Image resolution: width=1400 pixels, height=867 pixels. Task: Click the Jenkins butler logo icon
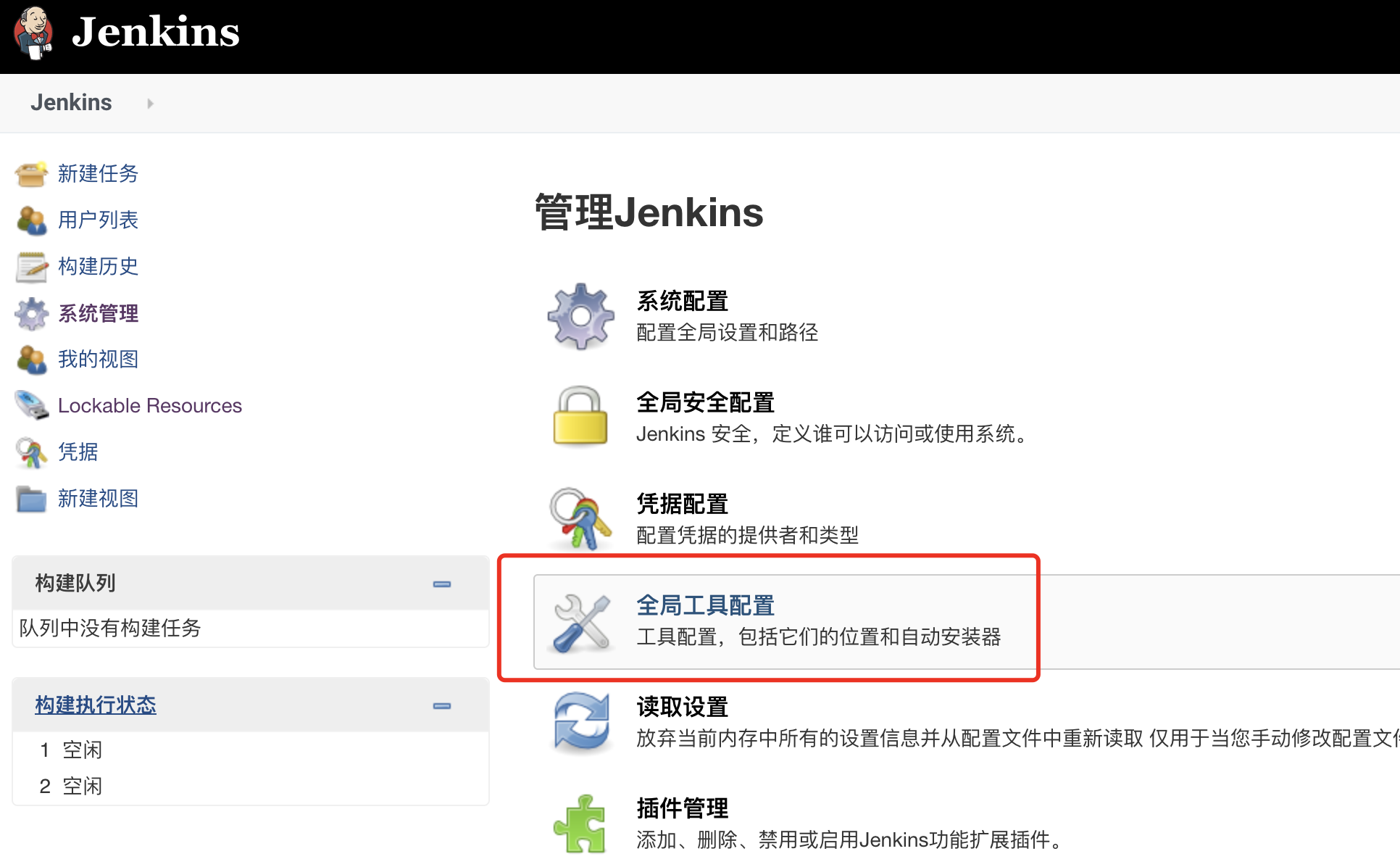coord(33,33)
